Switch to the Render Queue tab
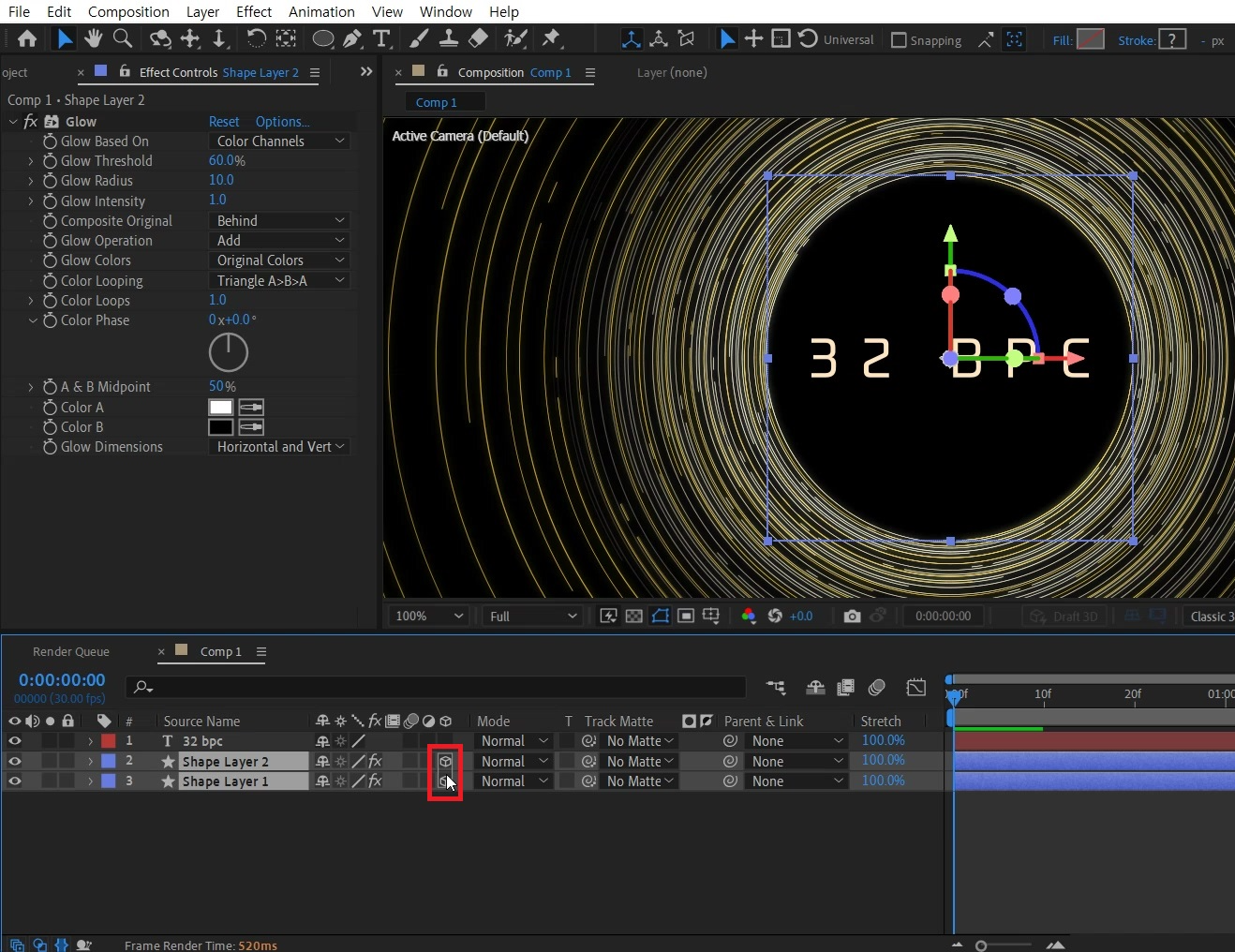Screen dimensions: 1235x952 (71, 651)
